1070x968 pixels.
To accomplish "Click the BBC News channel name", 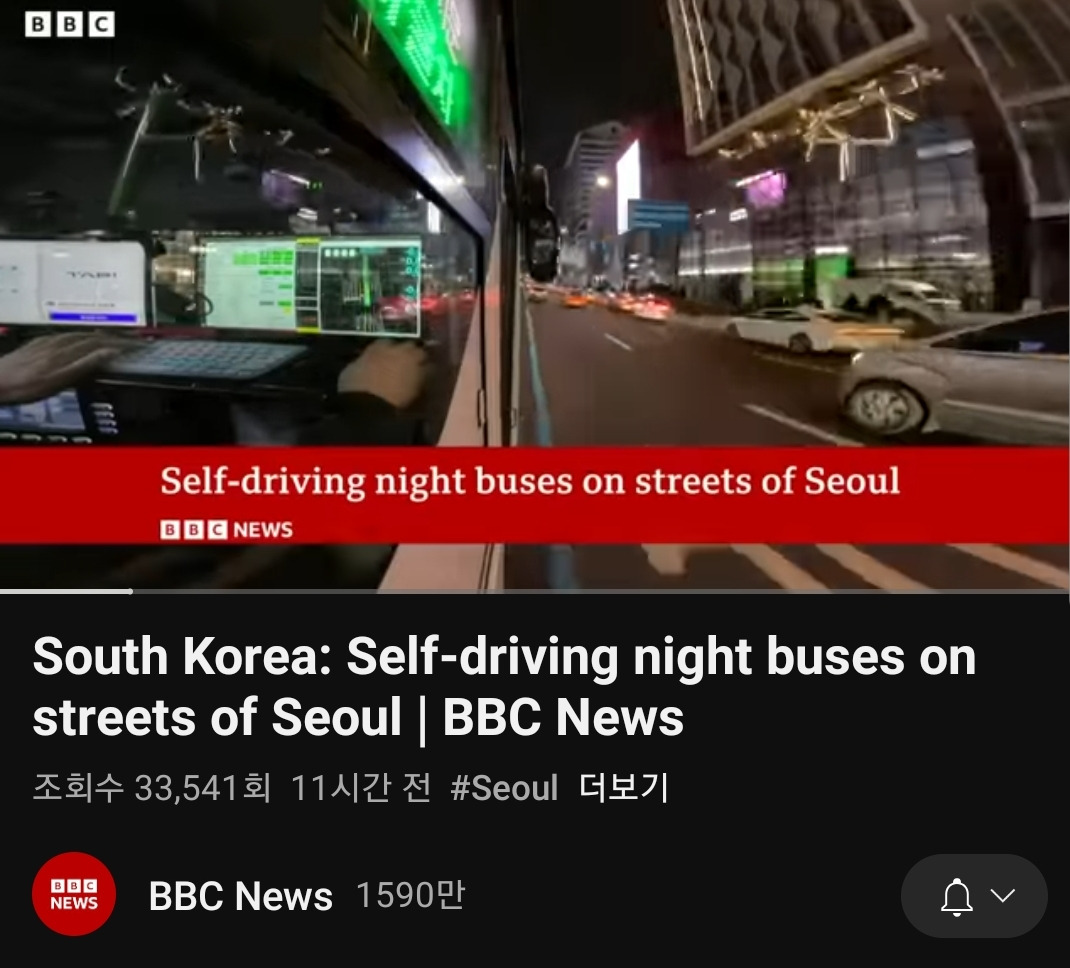I will point(240,896).
